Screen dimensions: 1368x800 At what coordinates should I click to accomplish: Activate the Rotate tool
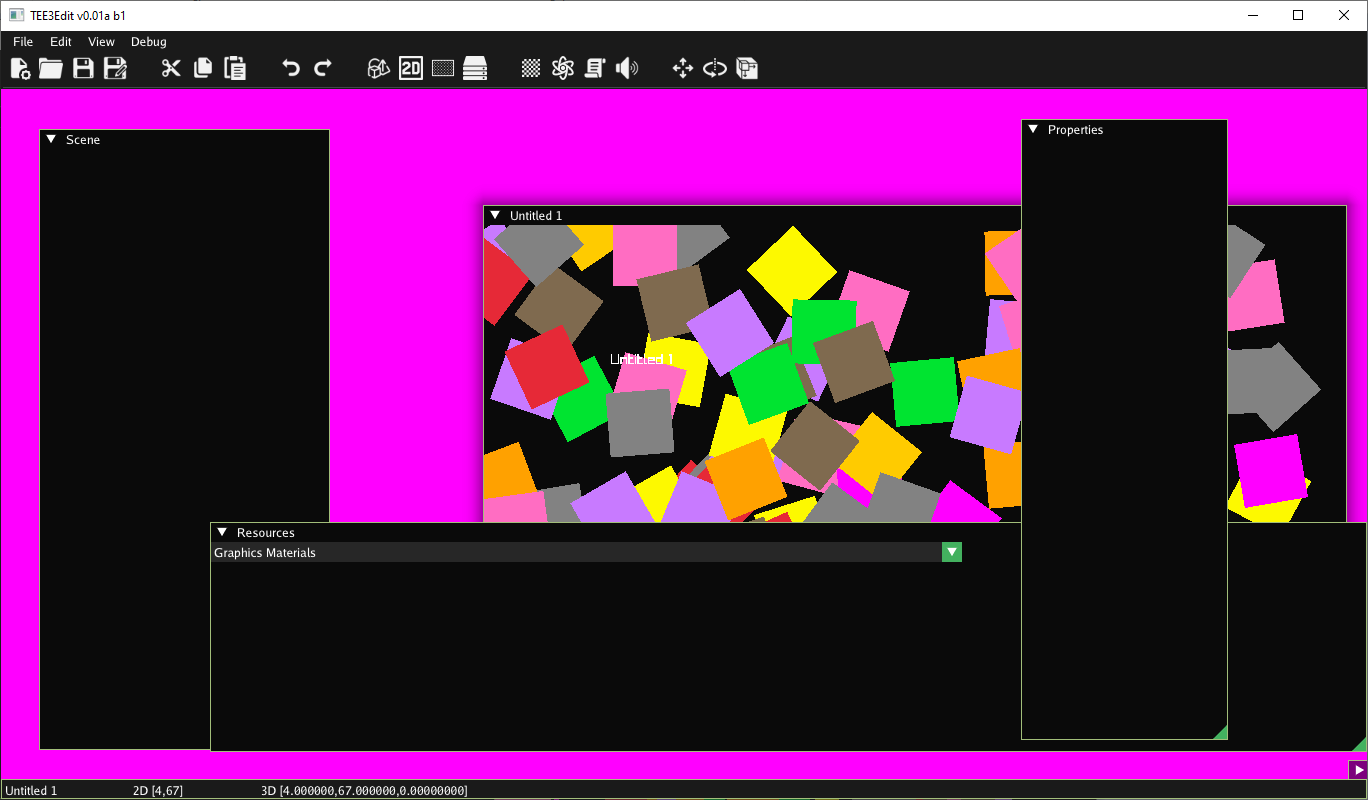click(x=714, y=68)
